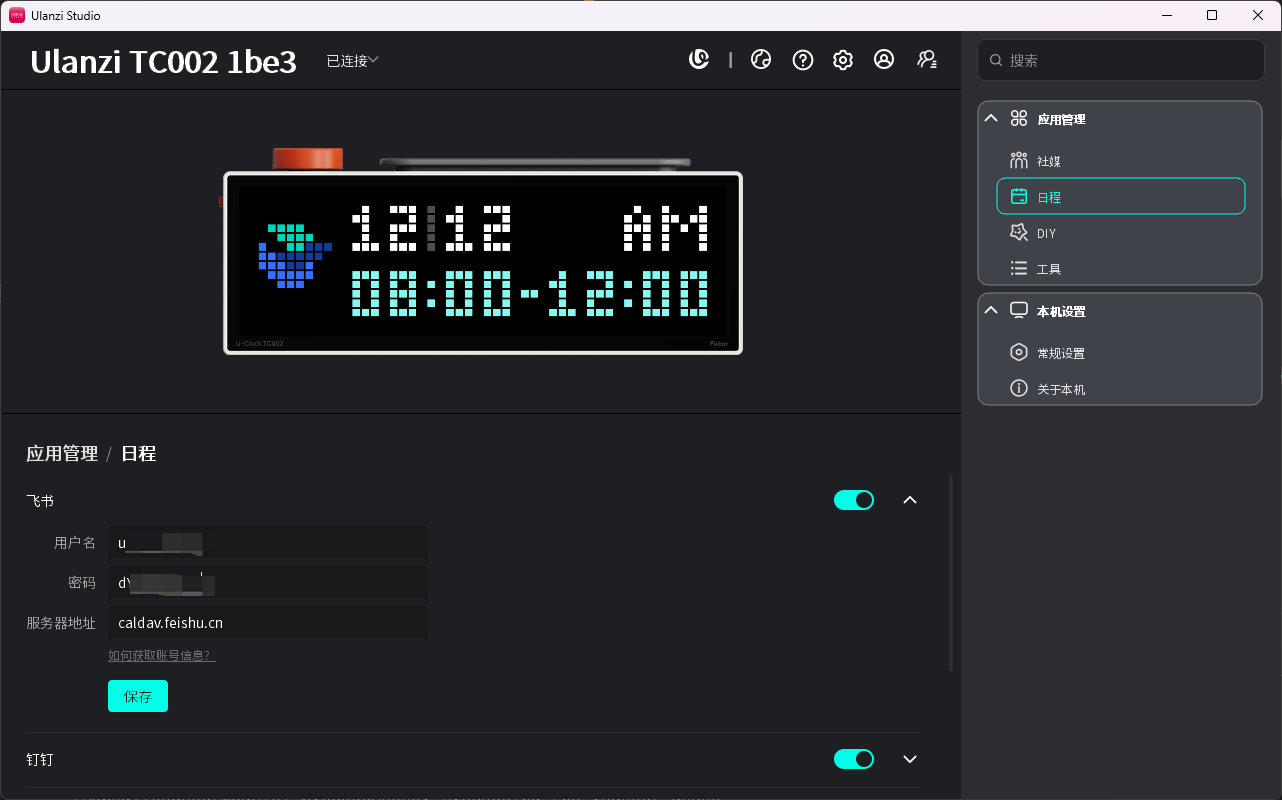This screenshot has width=1282, height=800.
Task: Open the user account profile icon
Action: coord(884,60)
